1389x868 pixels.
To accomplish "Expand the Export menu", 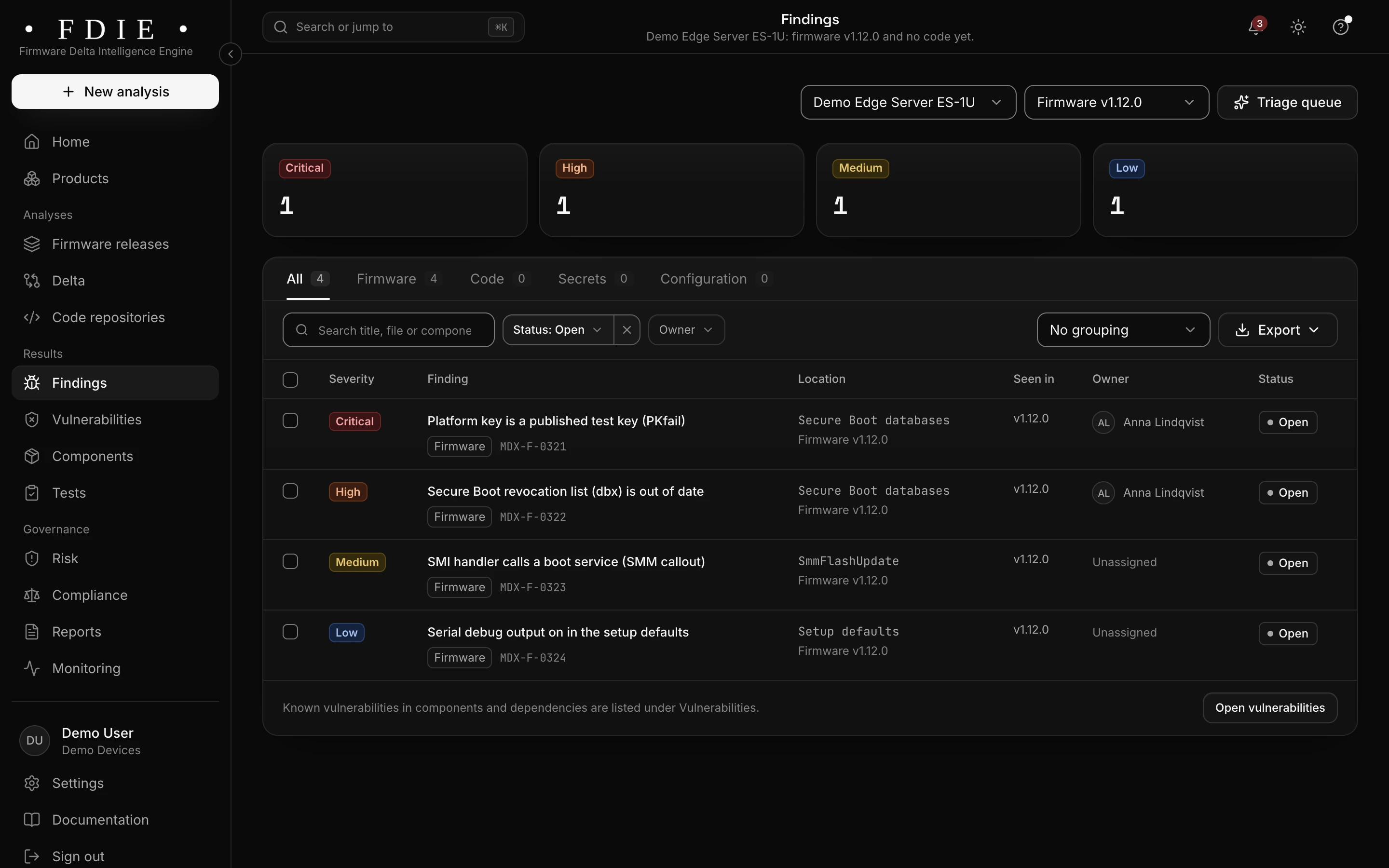I will [1278, 330].
